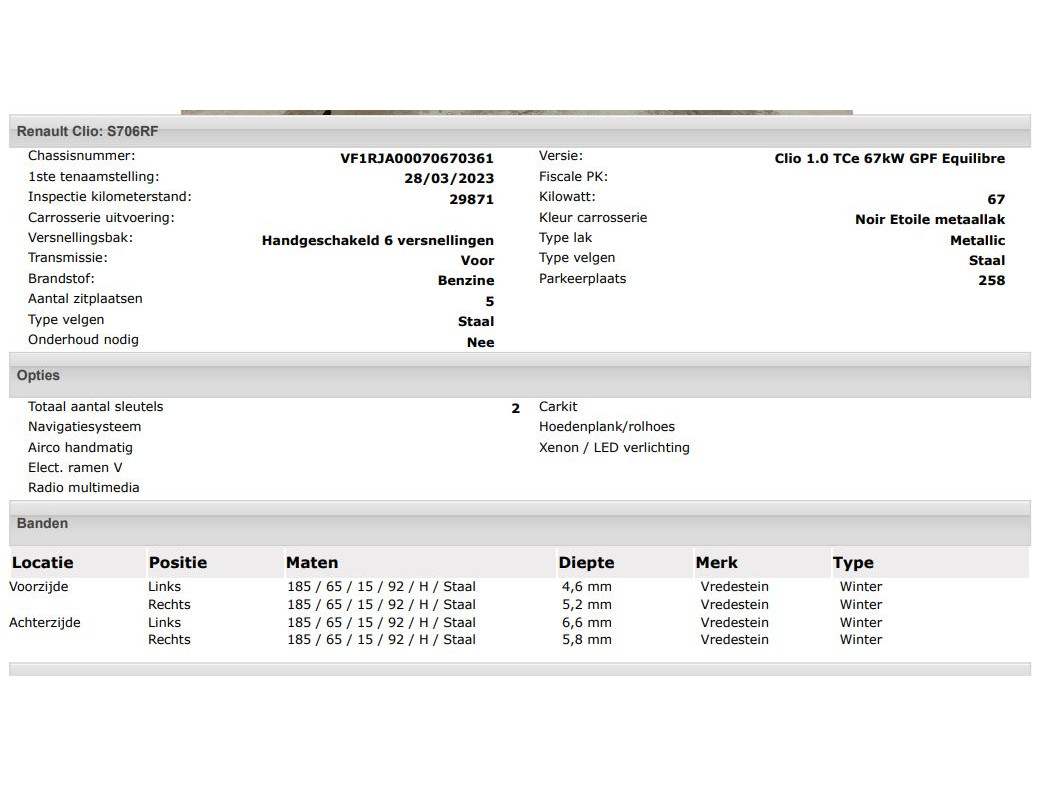Click the Type column header in Banden table
The width and height of the screenshot is (1049, 786).
click(853, 563)
